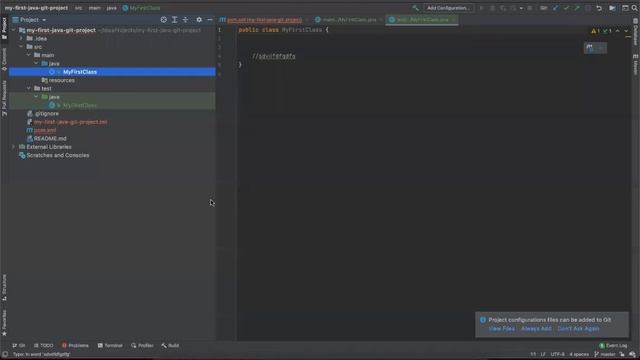This screenshot has width=640, height=360.
Task: Click the Maven reload floating icon in editor
Action: pos(590,48)
